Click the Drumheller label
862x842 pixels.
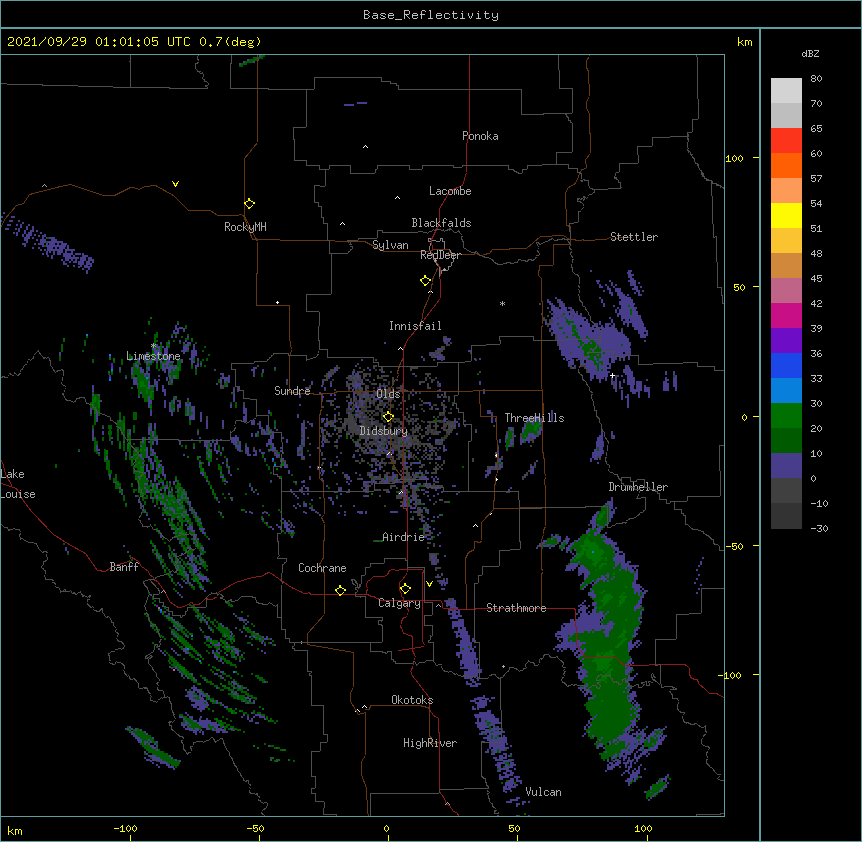[x=638, y=487]
